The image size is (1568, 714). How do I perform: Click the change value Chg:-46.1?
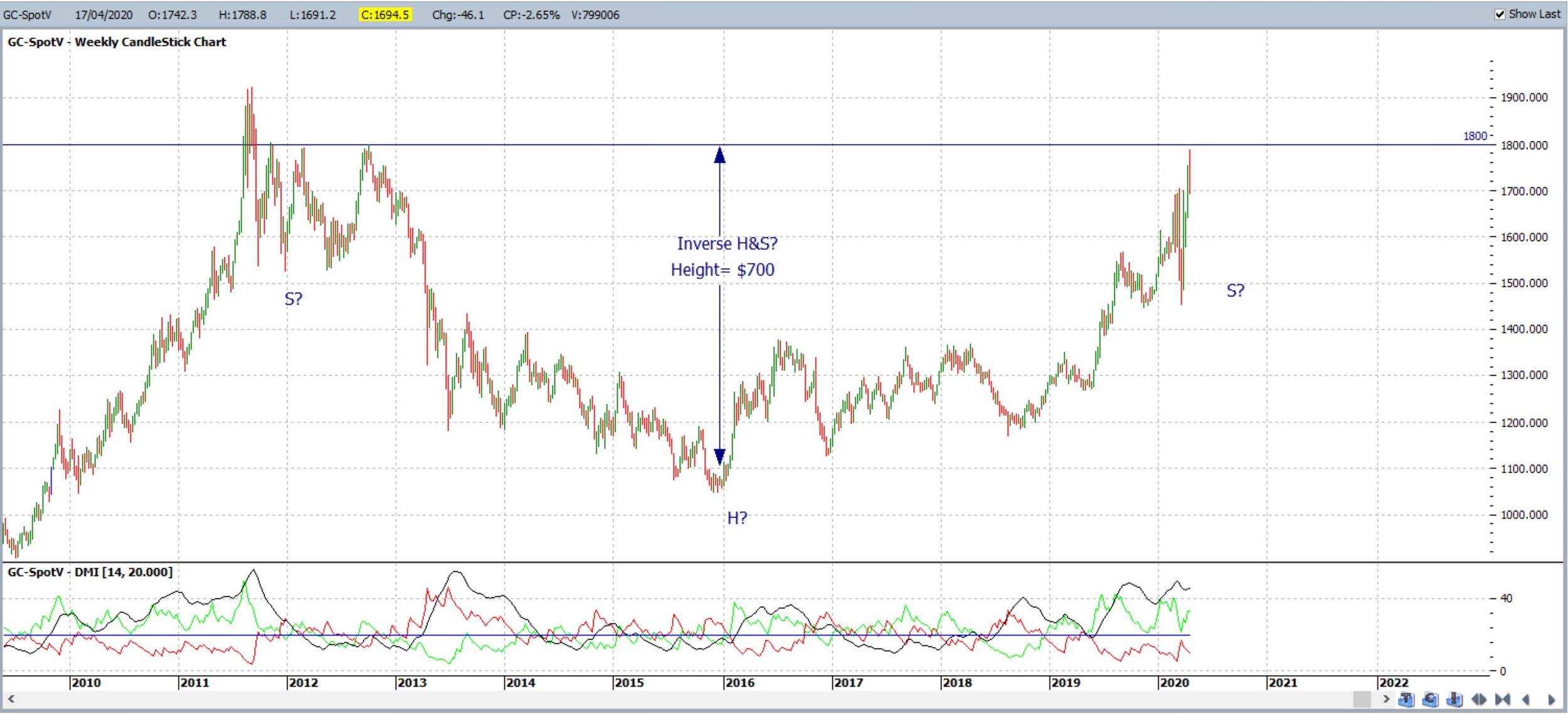458,14
